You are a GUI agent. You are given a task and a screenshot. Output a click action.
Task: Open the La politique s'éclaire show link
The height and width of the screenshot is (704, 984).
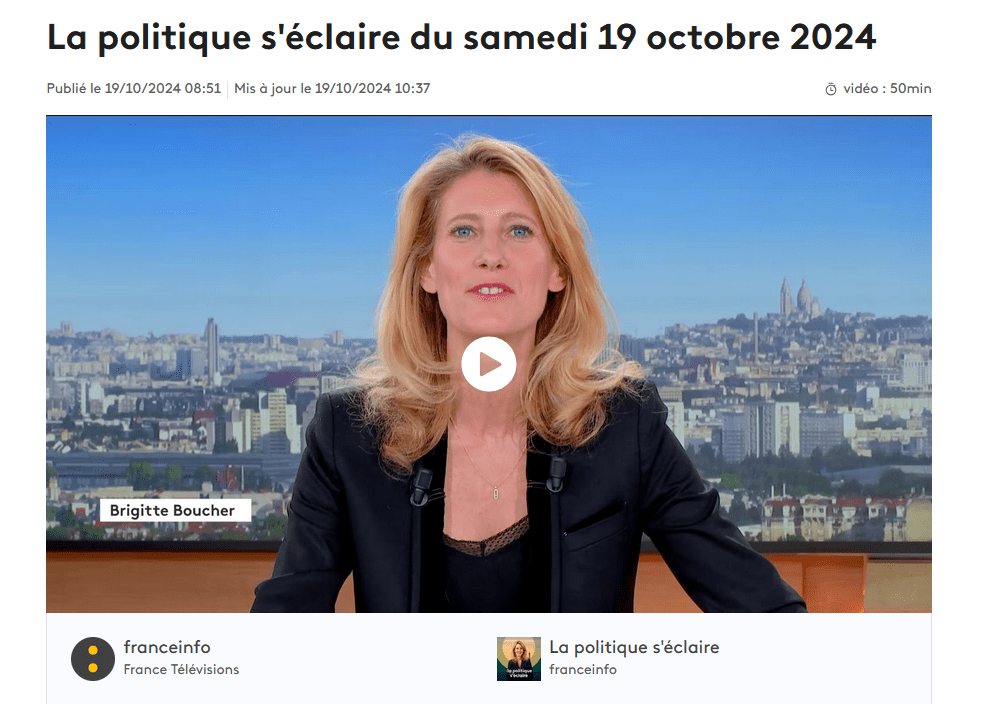coord(634,647)
